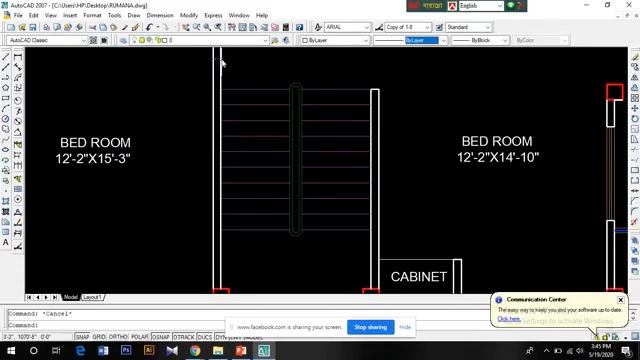This screenshot has height=360, width=640.
Task: Open the Express menu
Action: point(213,15)
